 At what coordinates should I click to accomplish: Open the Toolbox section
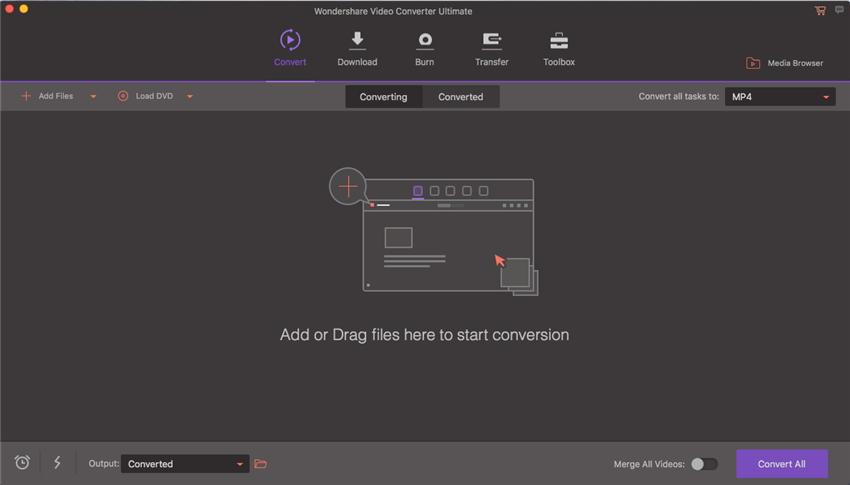pyautogui.click(x=559, y=48)
